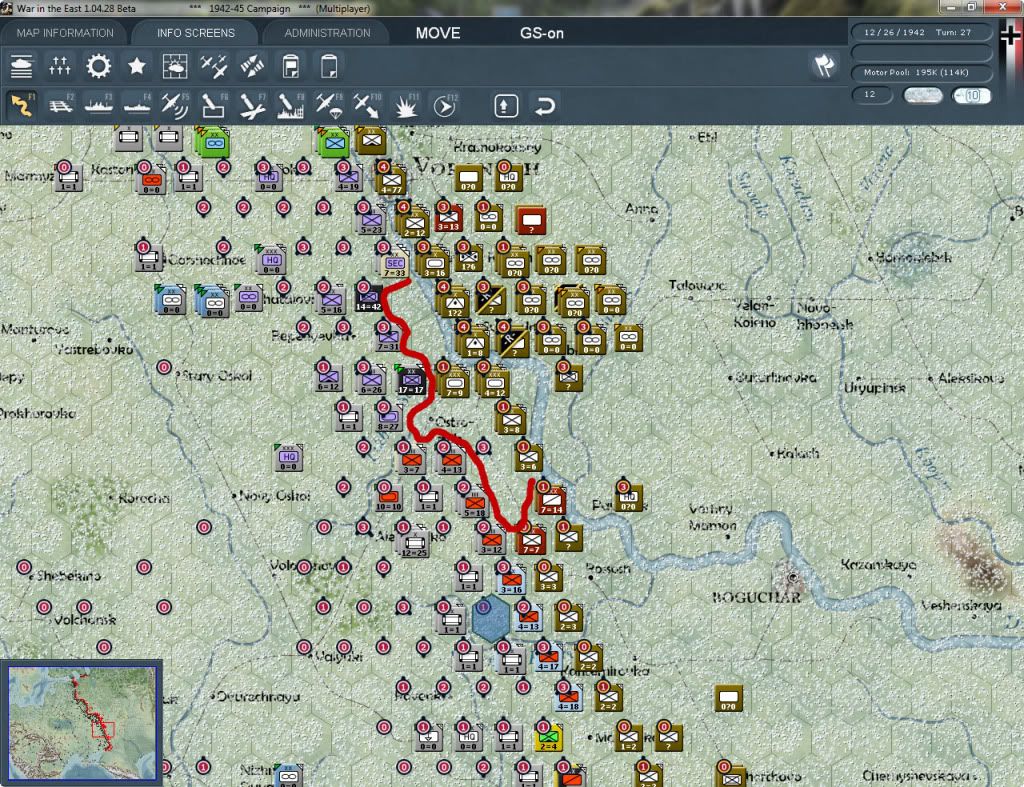1024x787 pixels.
Task: Select the F11 explosion mode icon
Action: click(406, 106)
